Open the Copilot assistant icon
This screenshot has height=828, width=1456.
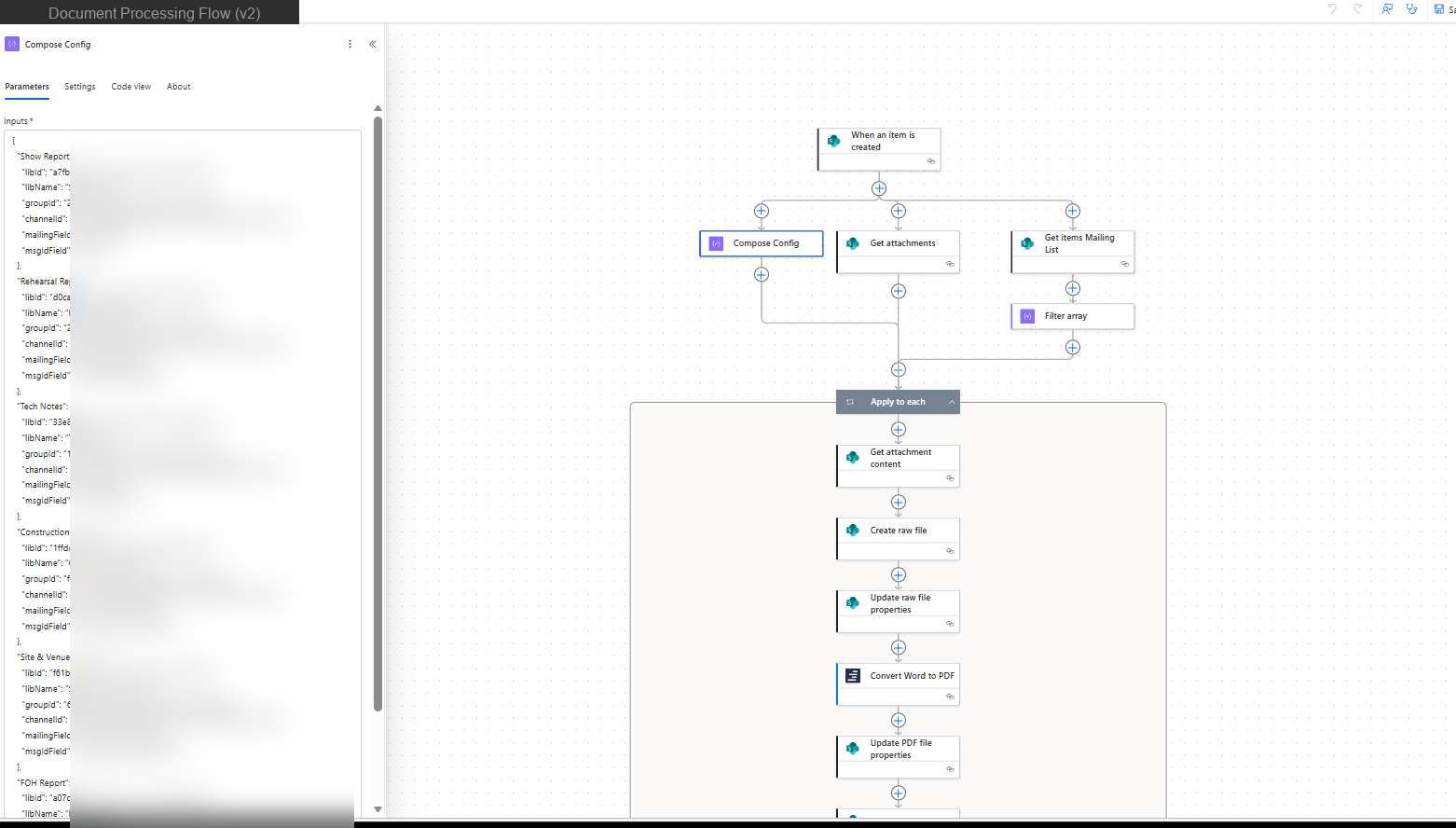click(1387, 9)
